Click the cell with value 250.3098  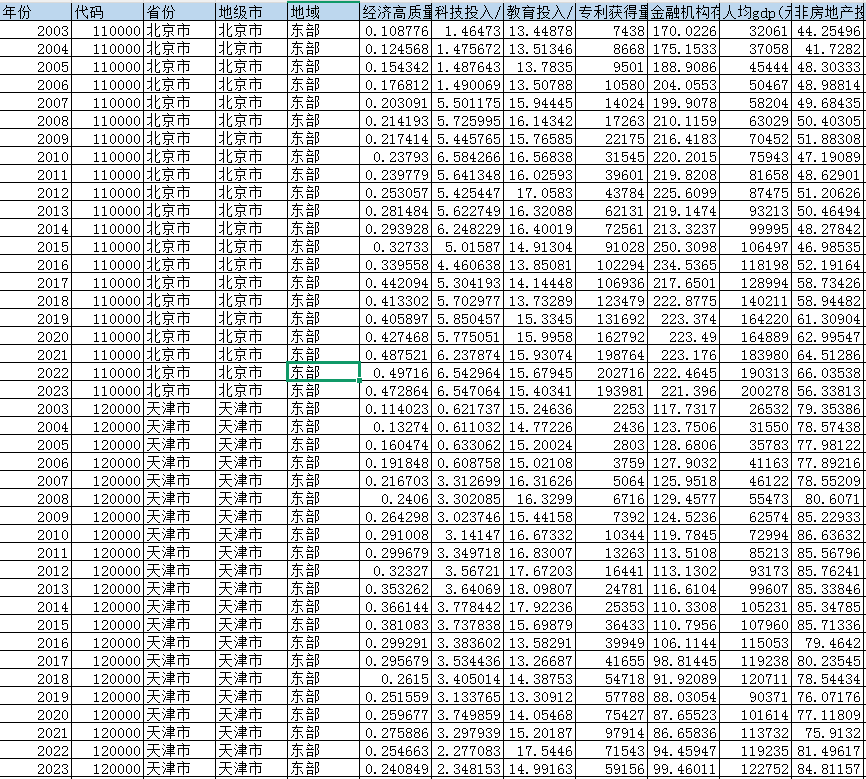(x=684, y=246)
